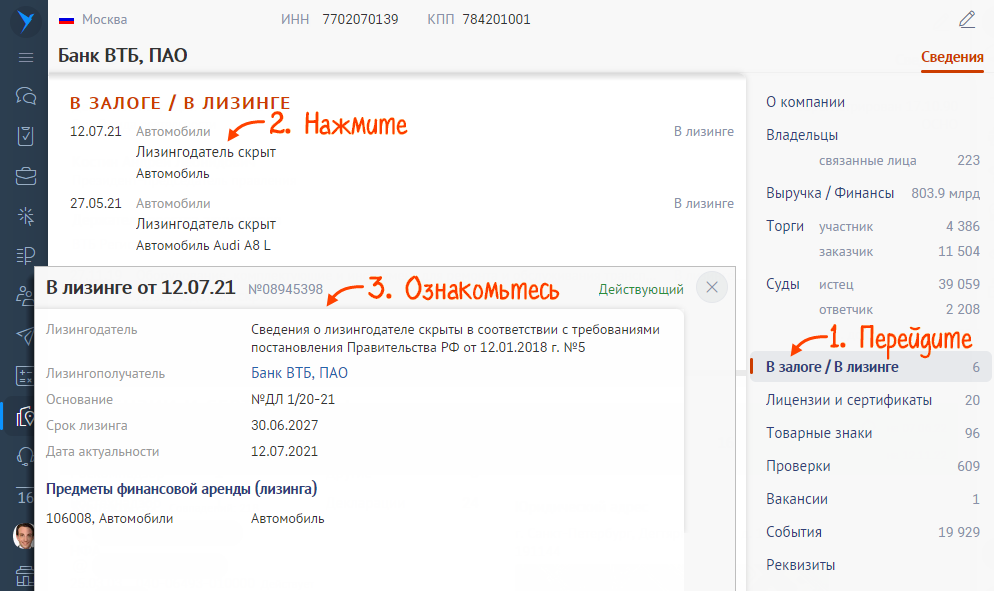Screen dimensions: 994x591
Task: Switch to the Сведения tab
Action: [952, 57]
